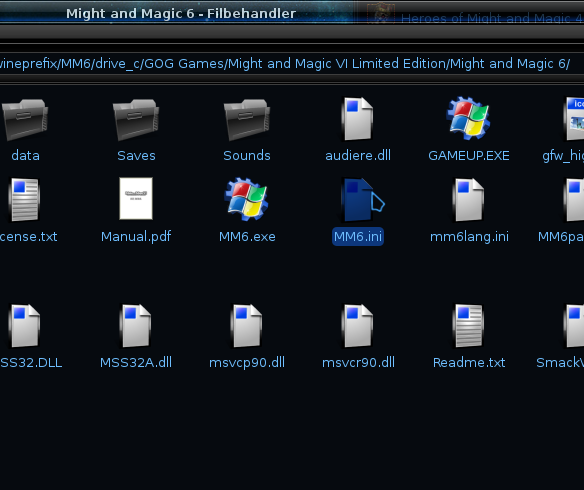Screen dimensions: 584x490
Task: Select the Manual.pdf document thumbnail
Action: 136,198
